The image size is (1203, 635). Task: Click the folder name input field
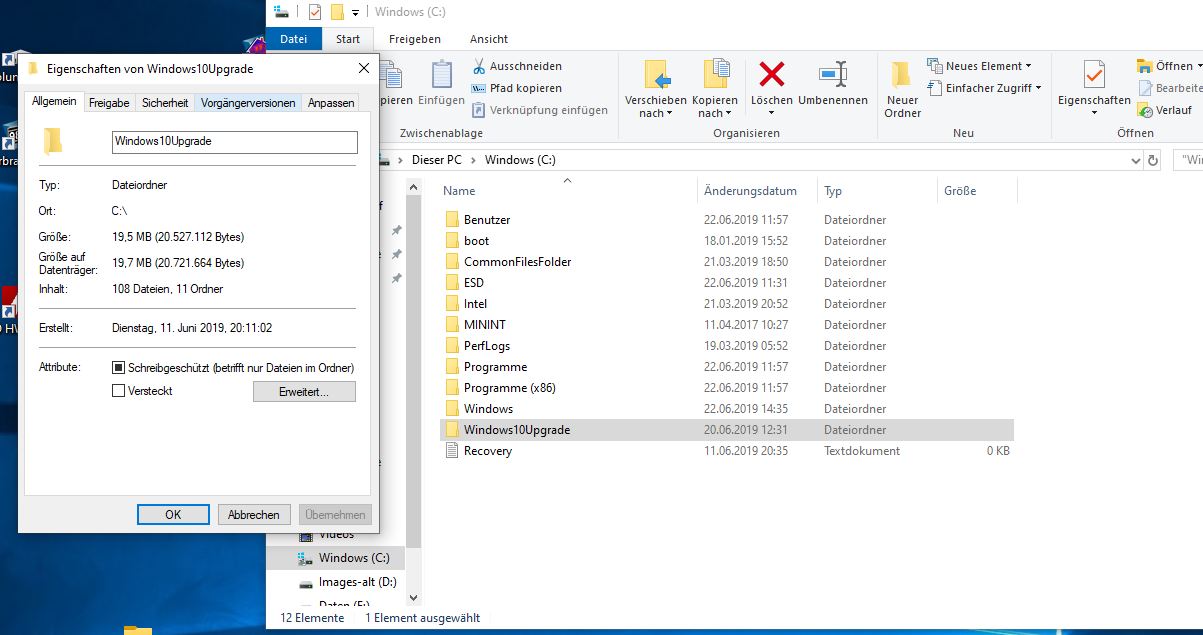point(234,142)
